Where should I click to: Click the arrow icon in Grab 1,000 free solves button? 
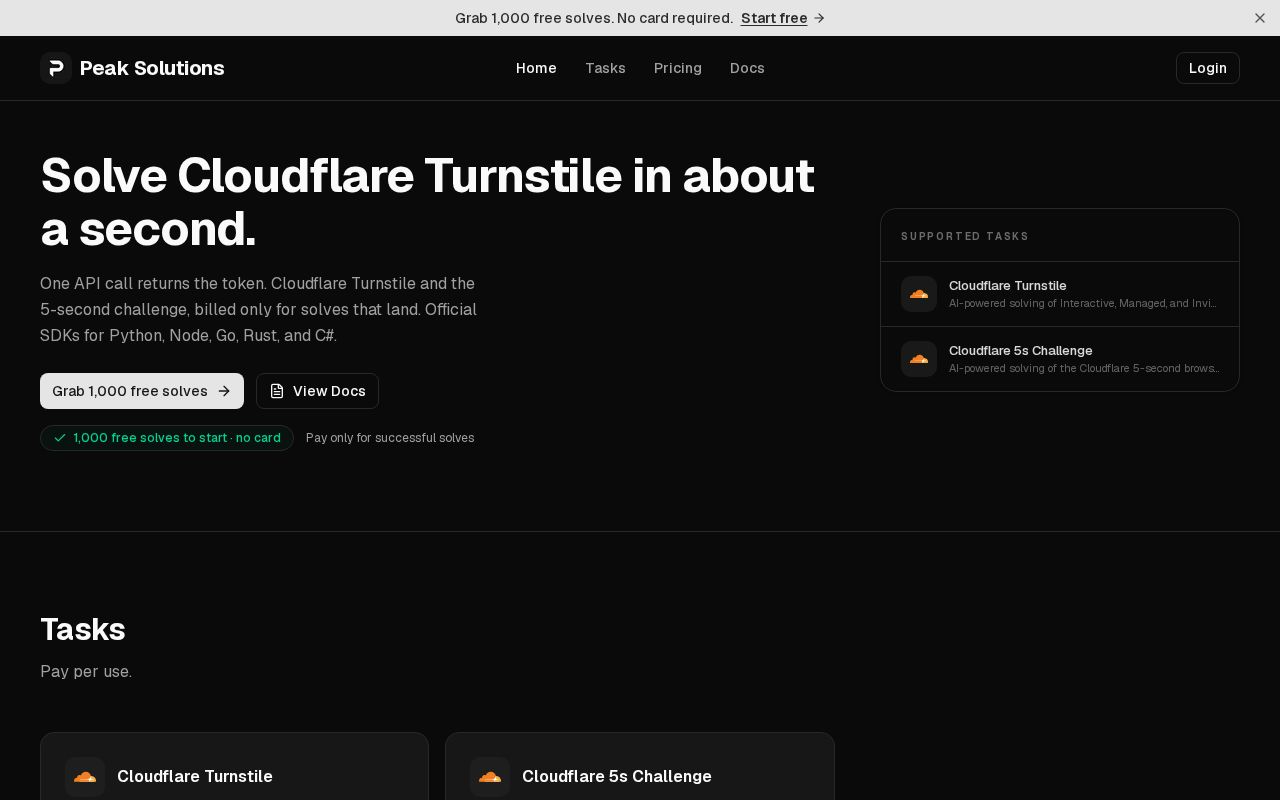pyautogui.click(x=224, y=391)
